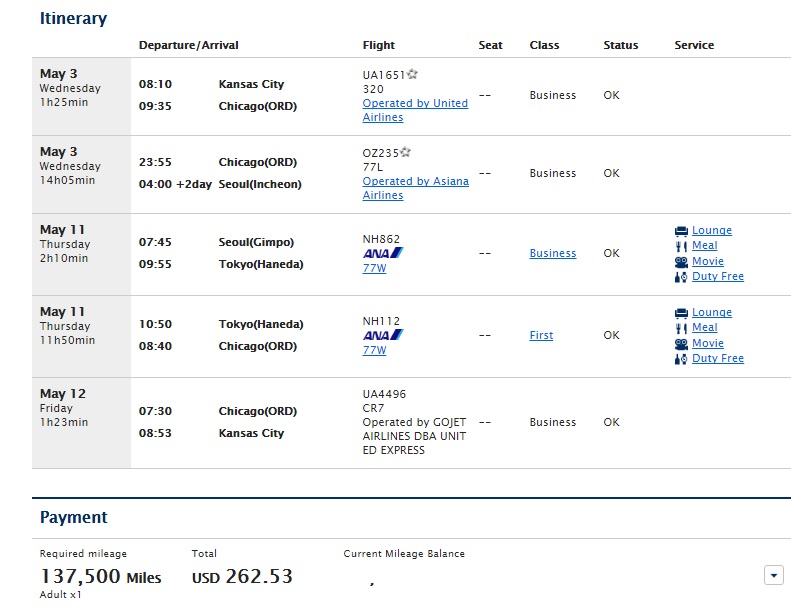Click the Lounge sofa icon for NH862
The width and height of the screenshot is (791, 611).
point(681,231)
